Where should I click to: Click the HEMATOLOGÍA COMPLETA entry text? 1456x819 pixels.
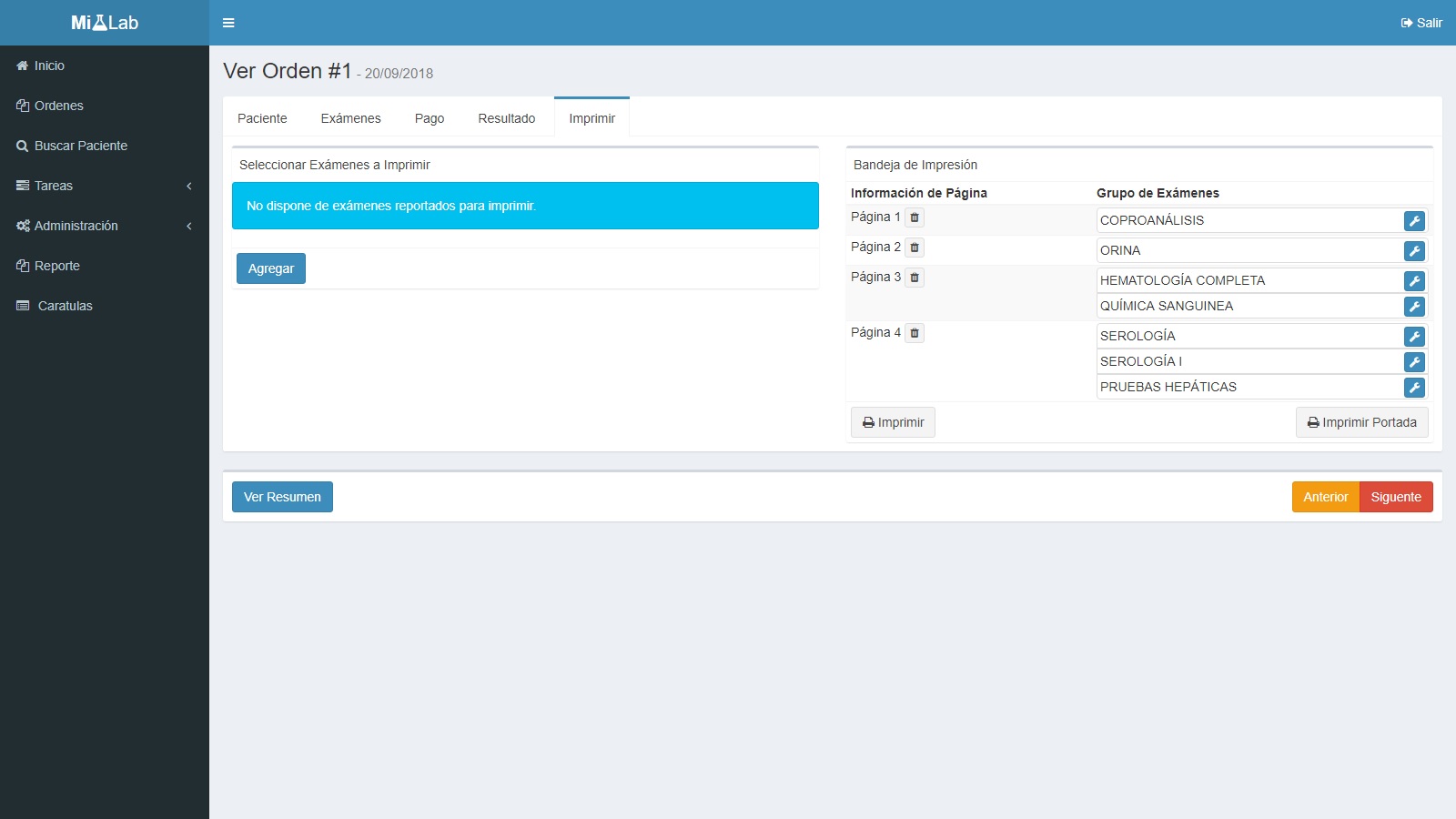[1182, 280]
